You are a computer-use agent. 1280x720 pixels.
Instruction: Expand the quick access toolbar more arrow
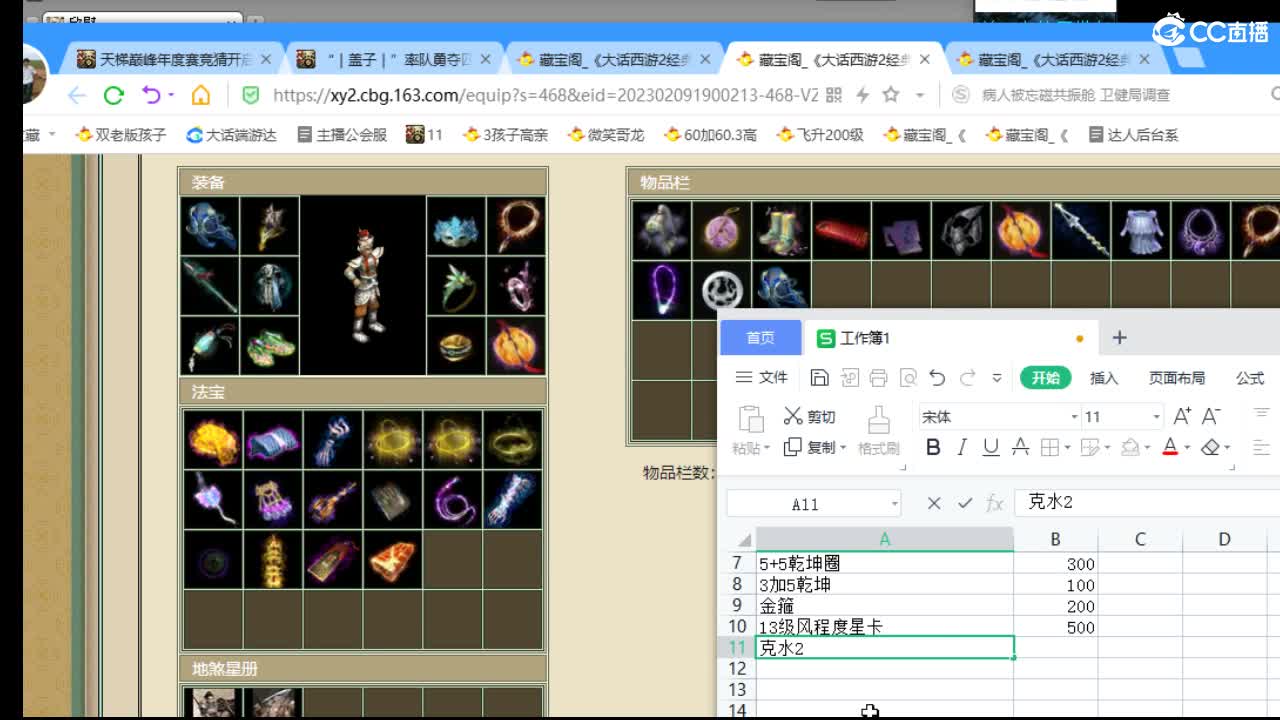click(x=997, y=378)
